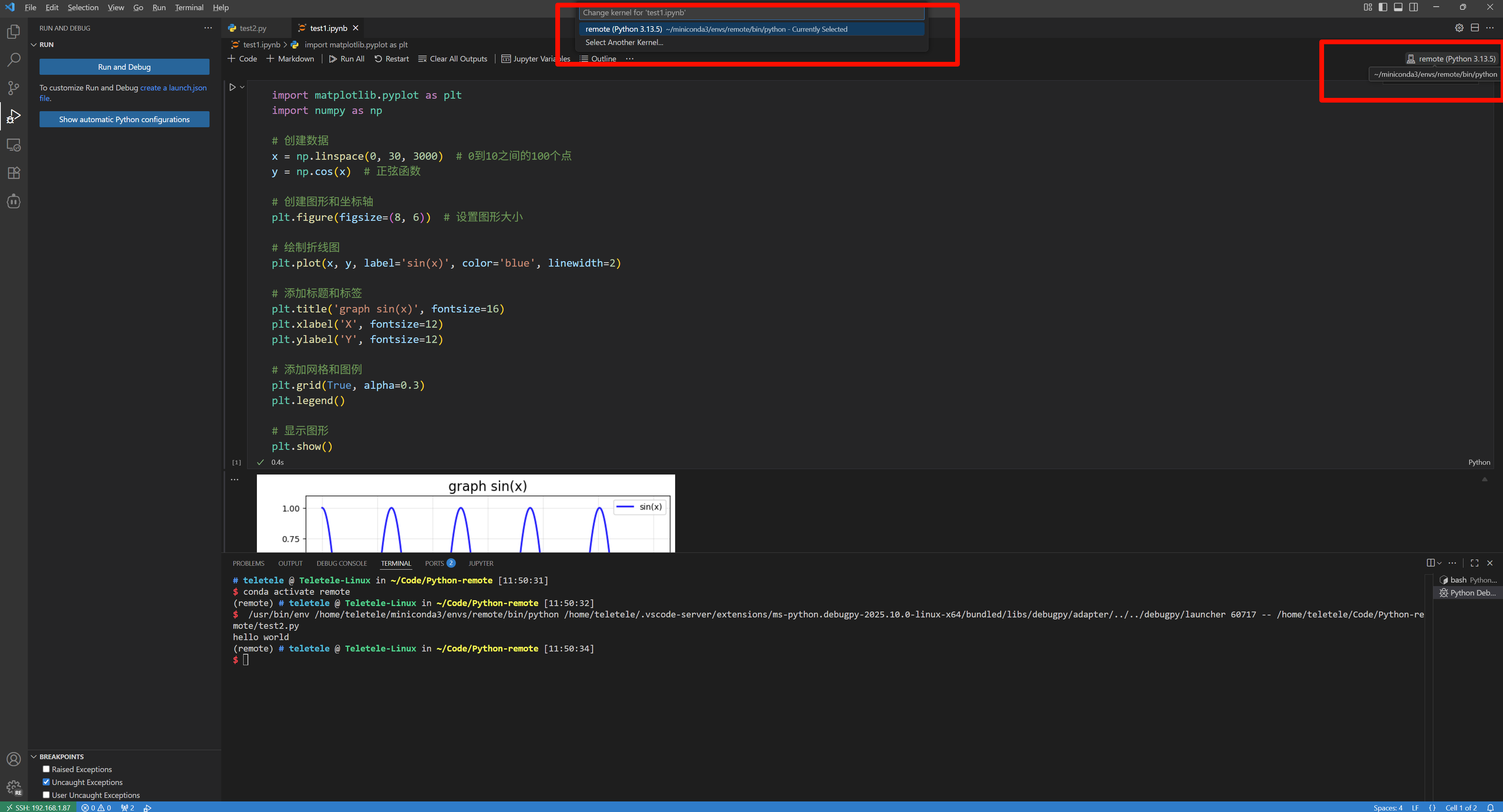The width and height of the screenshot is (1503, 812).
Task: Open Jupyter Variables panel
Action: (536, 59)
